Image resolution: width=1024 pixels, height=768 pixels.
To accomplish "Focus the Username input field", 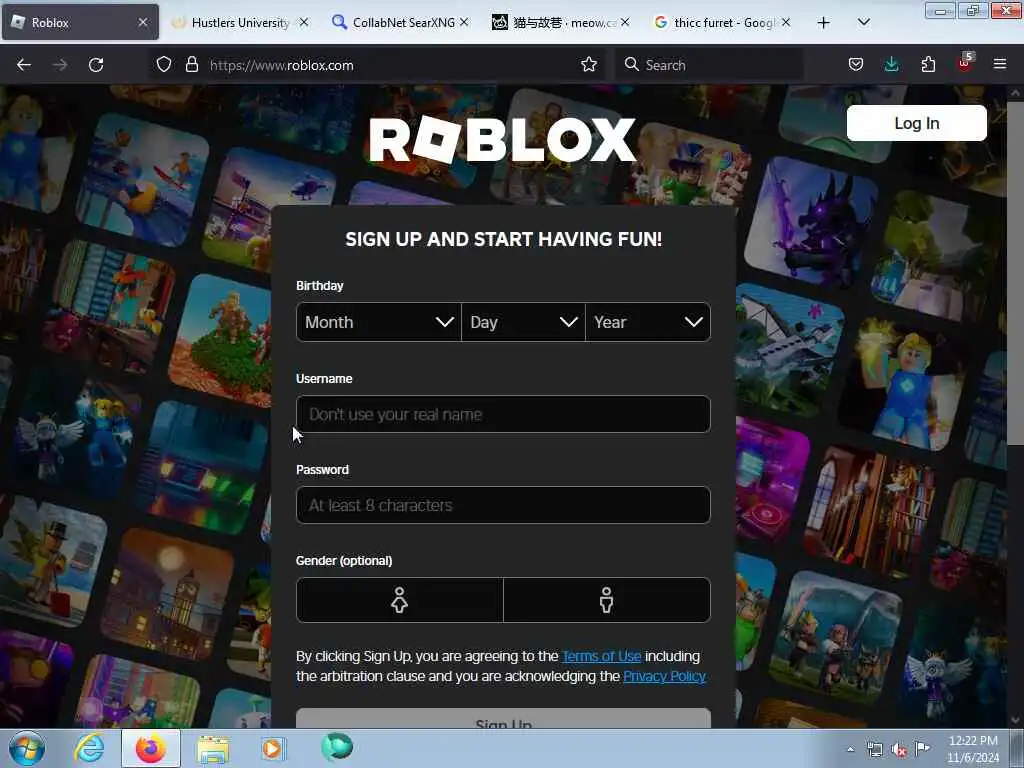I will pos(503,414).
